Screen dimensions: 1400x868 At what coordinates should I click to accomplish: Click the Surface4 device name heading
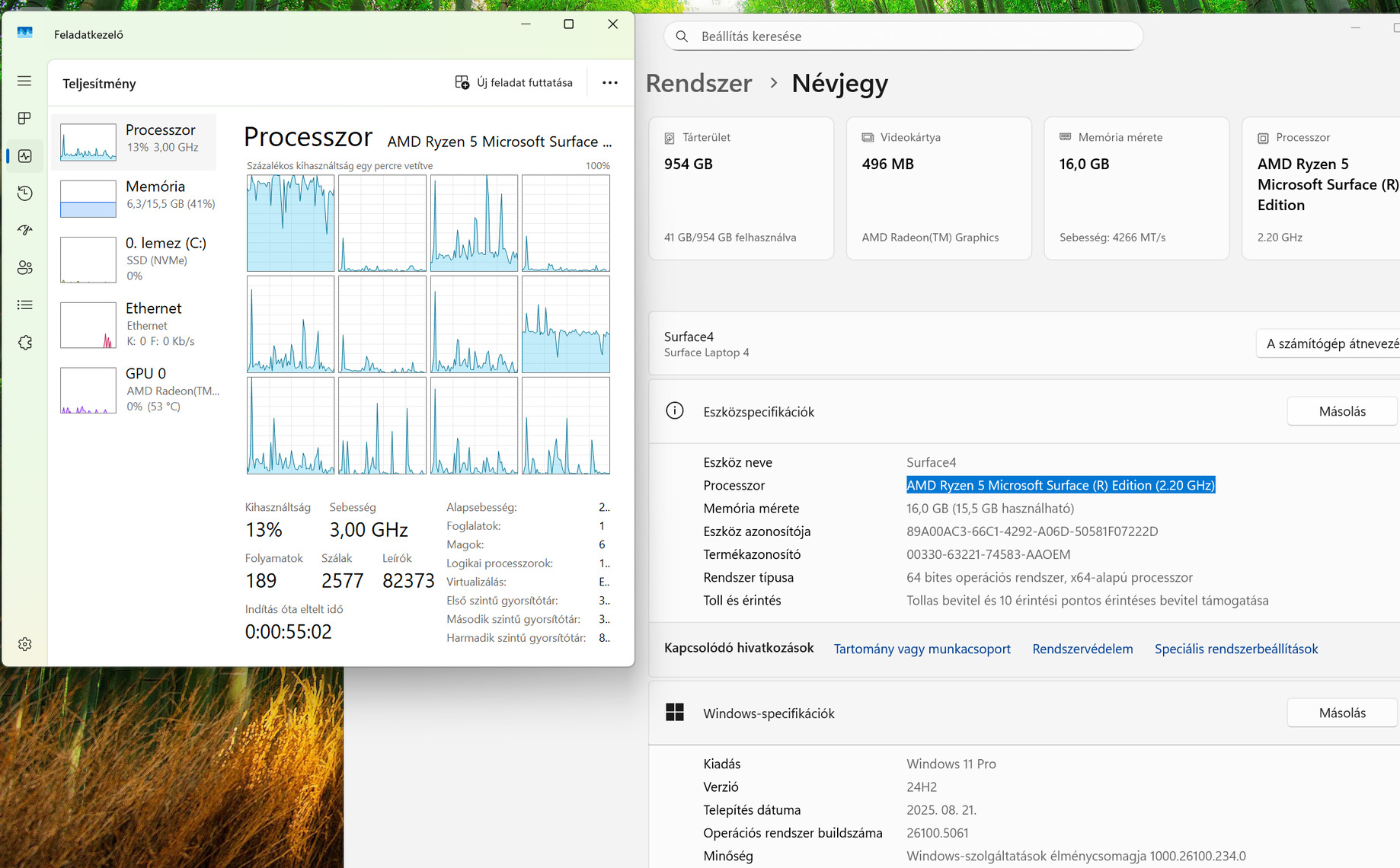(689, 337)
